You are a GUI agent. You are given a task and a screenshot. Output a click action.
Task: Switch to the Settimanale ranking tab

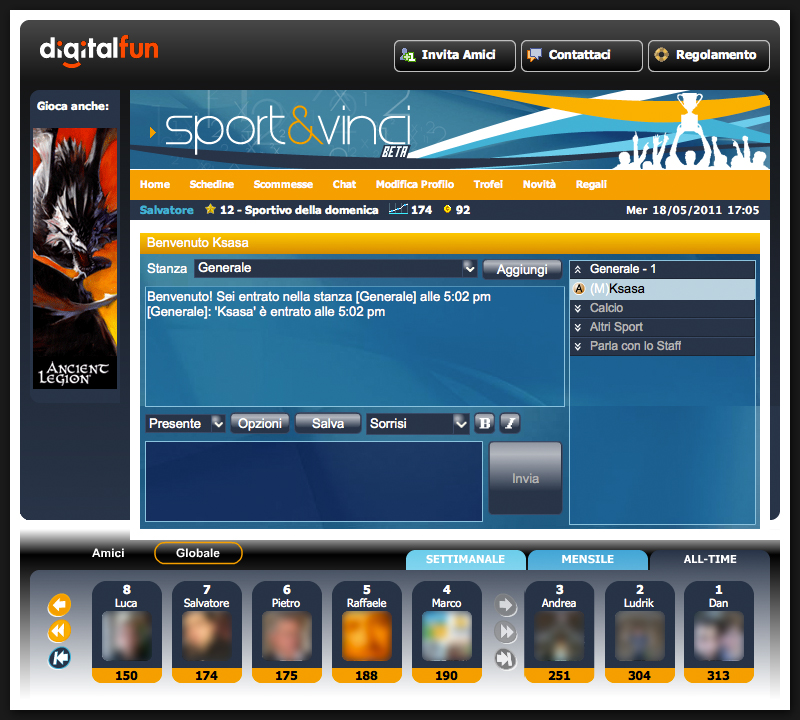click(465, 560)
